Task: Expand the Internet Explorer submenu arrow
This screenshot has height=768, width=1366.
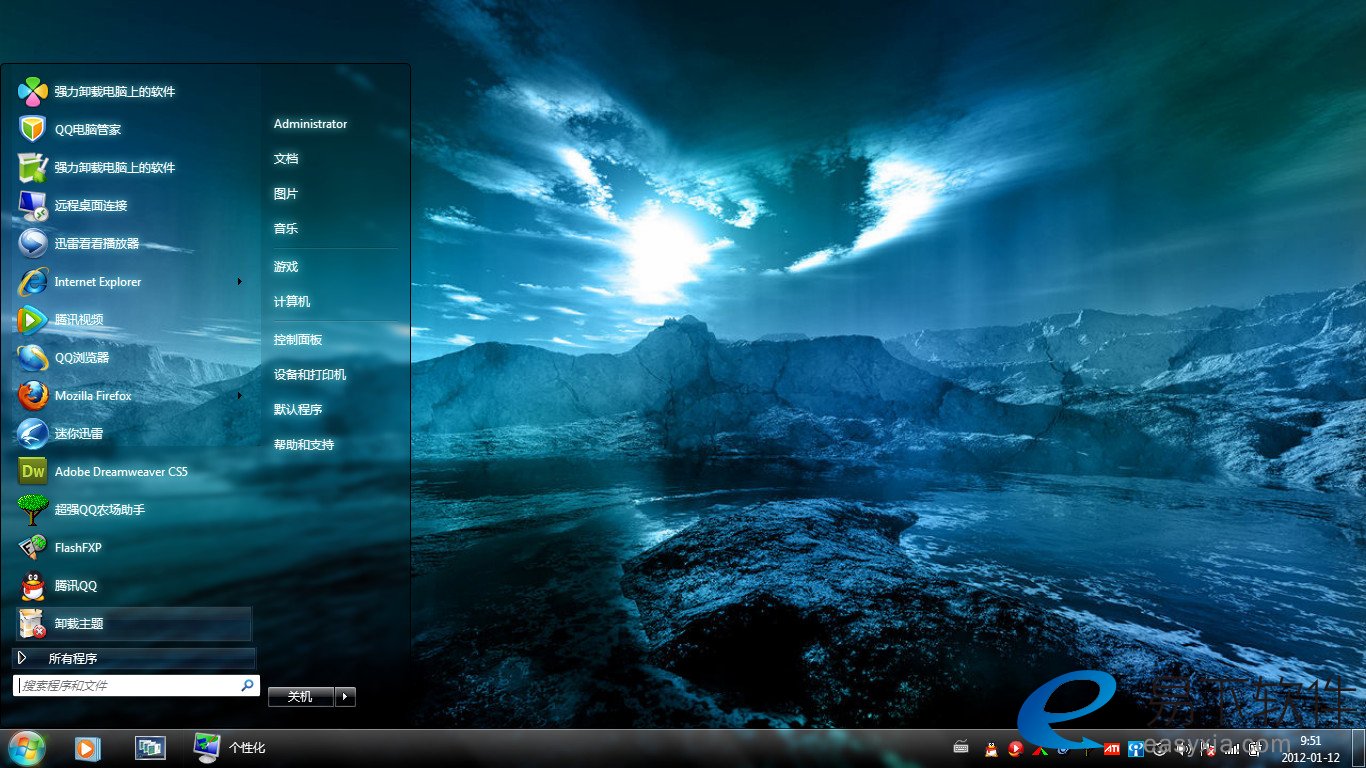Action: click(239, 282)
